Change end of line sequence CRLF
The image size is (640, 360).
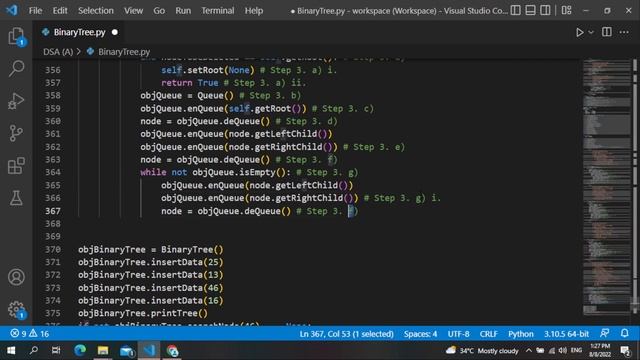[x=488, y=334]
